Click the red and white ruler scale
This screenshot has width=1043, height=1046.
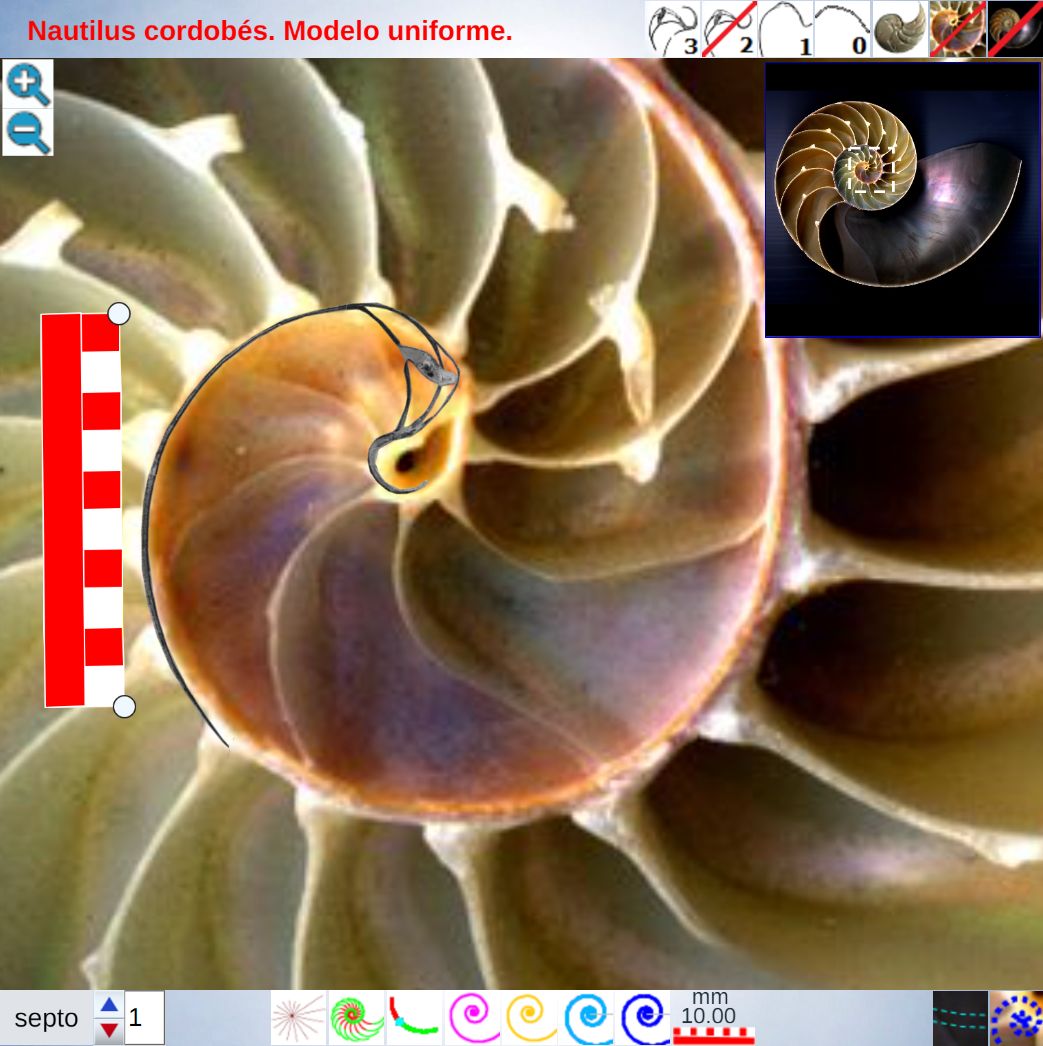[x=83, y=510]
